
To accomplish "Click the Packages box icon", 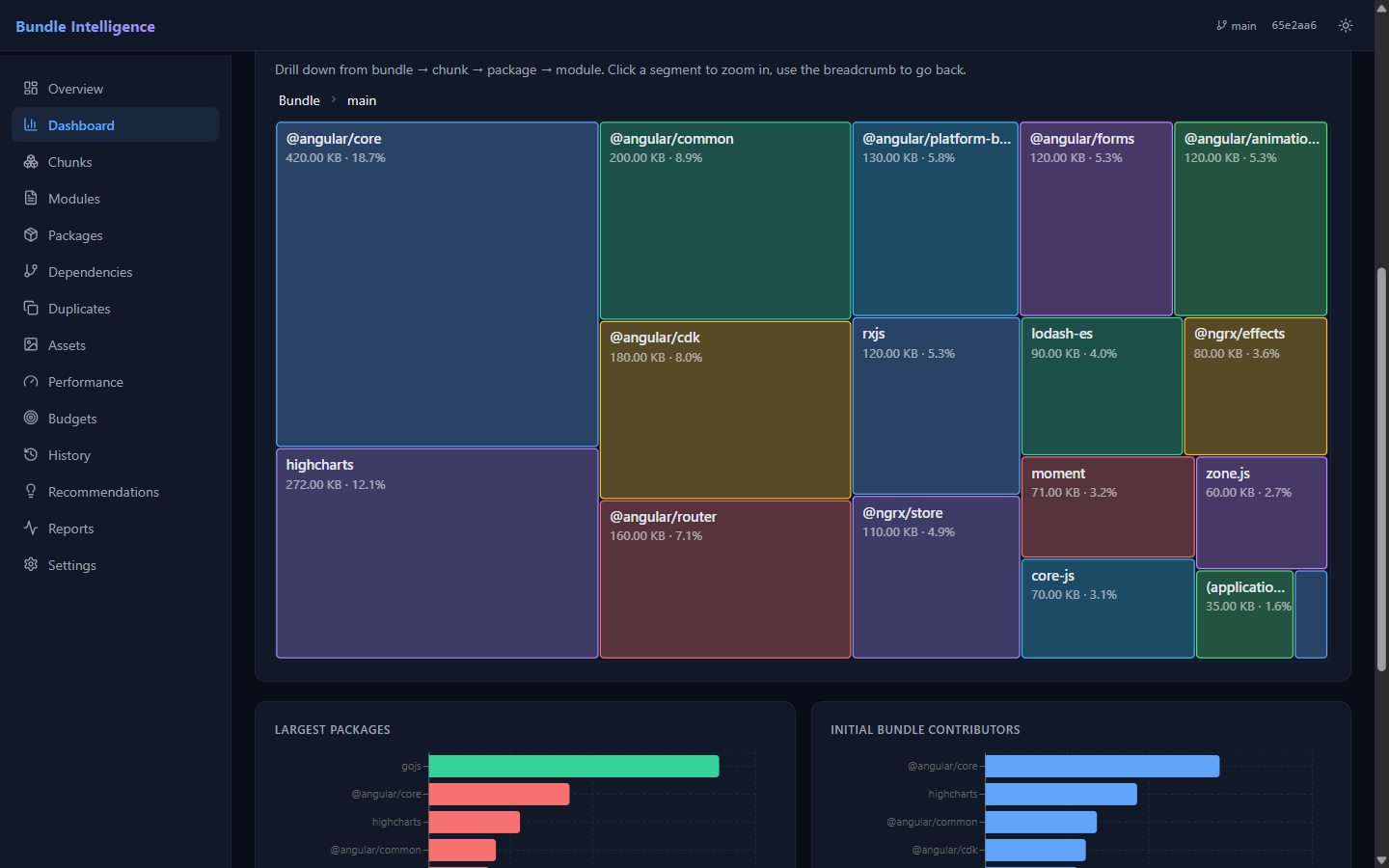I will (31, 234).
